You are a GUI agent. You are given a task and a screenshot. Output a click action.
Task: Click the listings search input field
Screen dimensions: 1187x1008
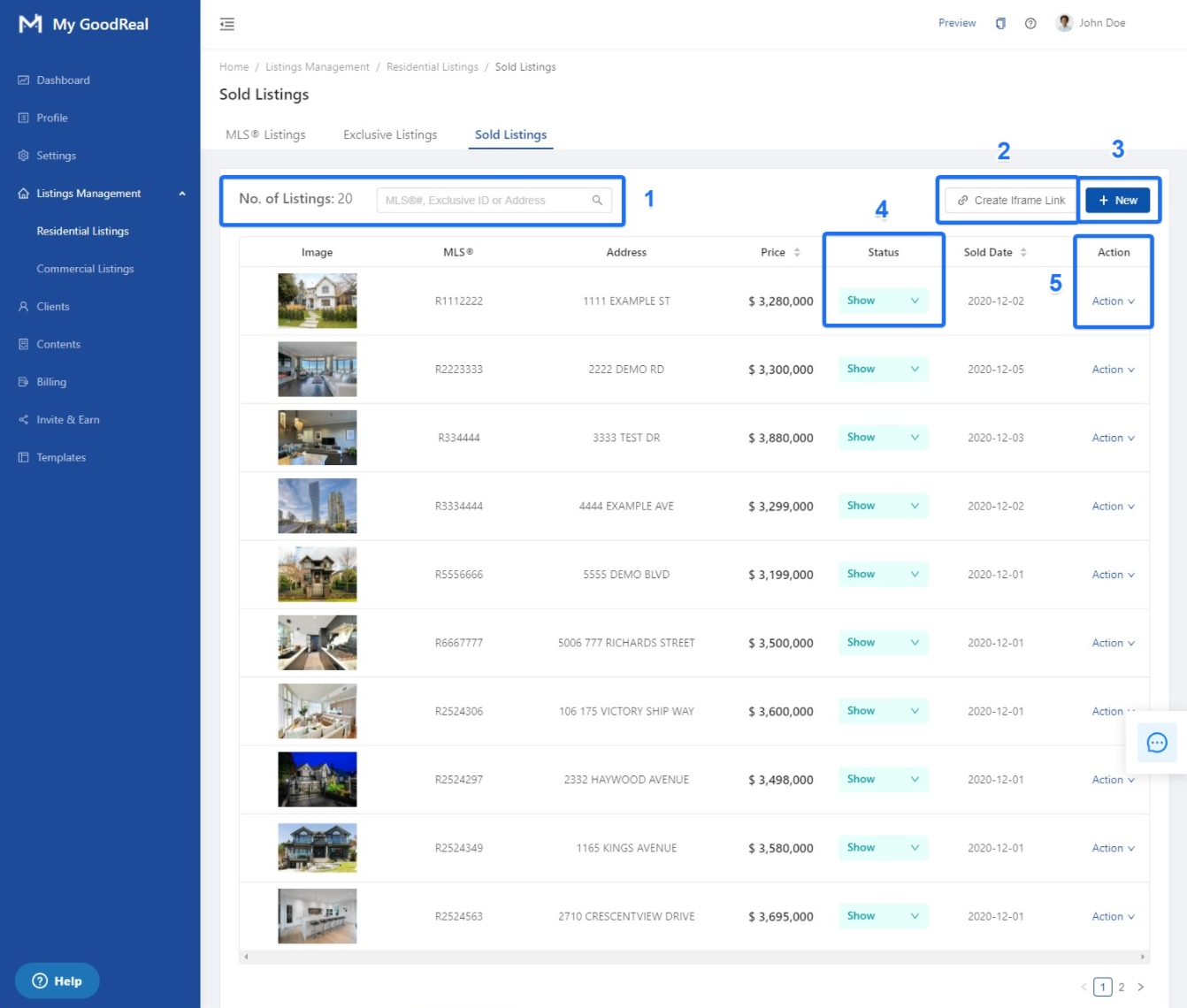(x=482, y=201)
